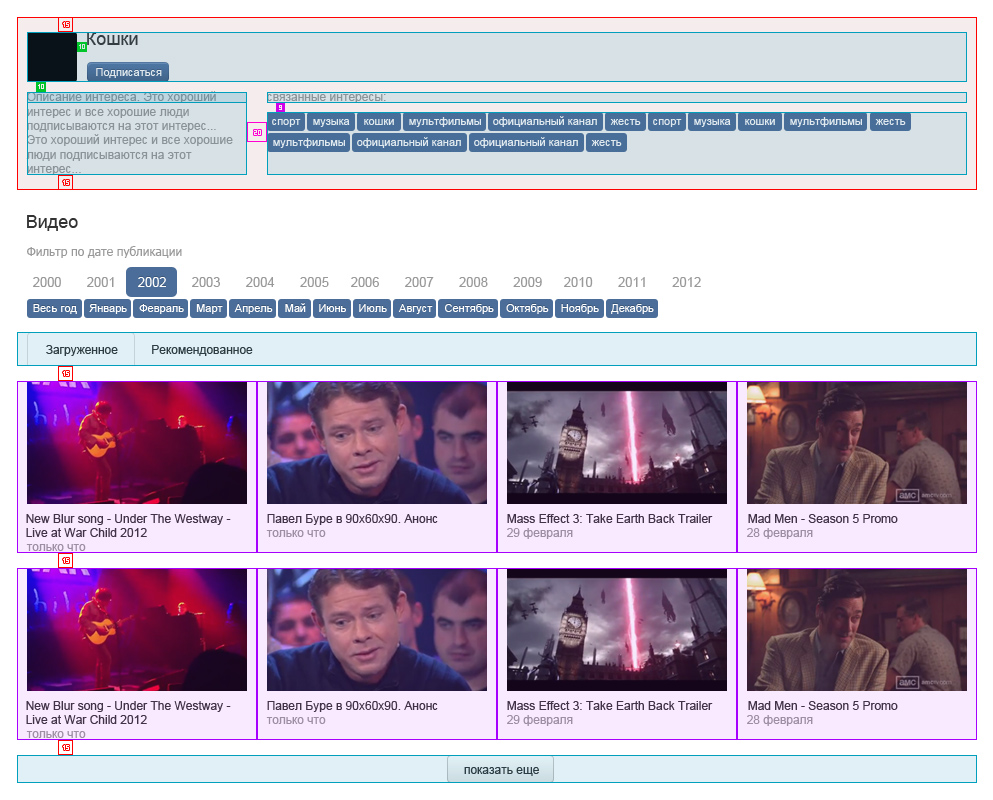
Task: Filter videos by year 2000
Action: click(x=47, y=282)
